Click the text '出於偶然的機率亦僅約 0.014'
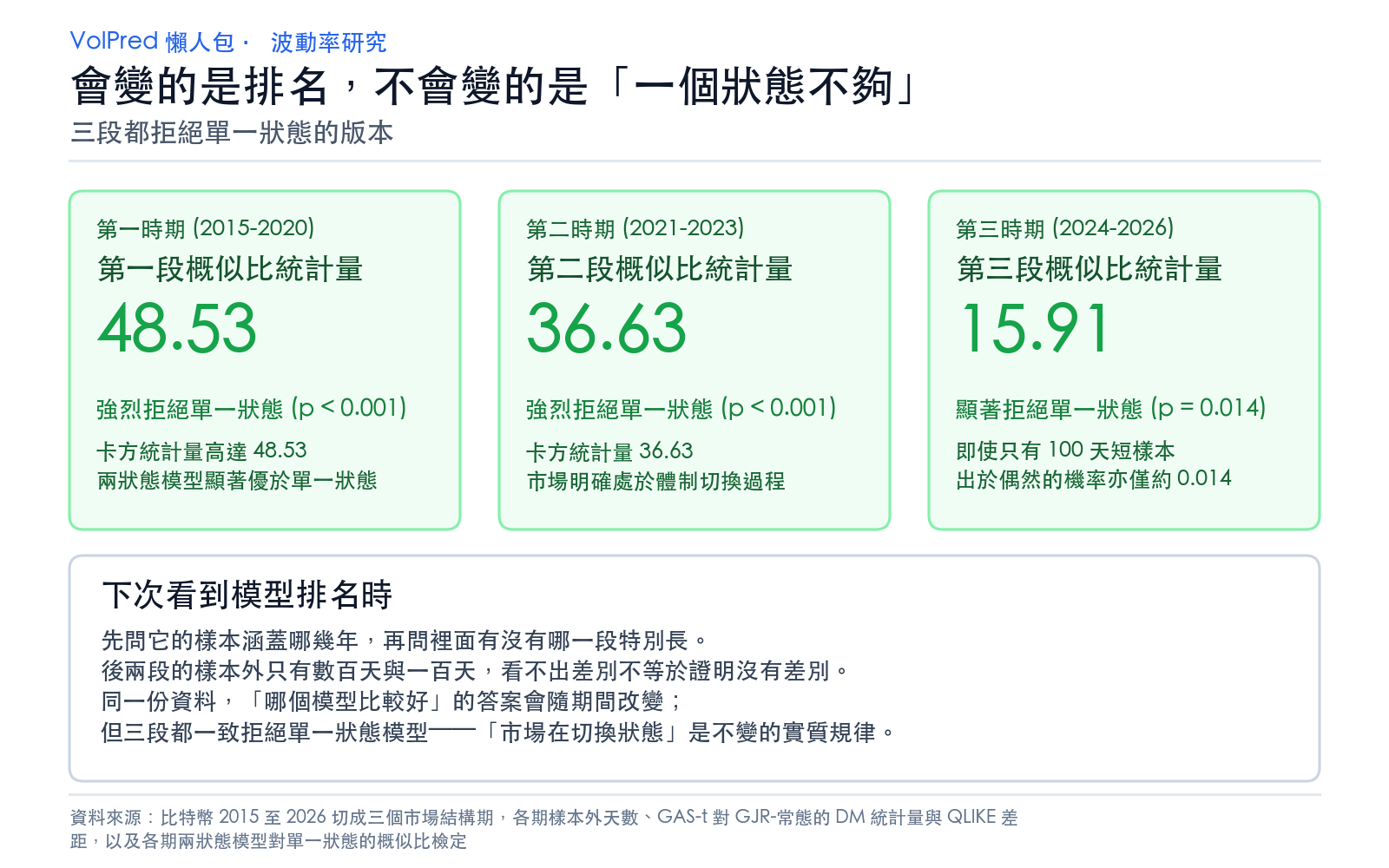 coord(1094,479)
